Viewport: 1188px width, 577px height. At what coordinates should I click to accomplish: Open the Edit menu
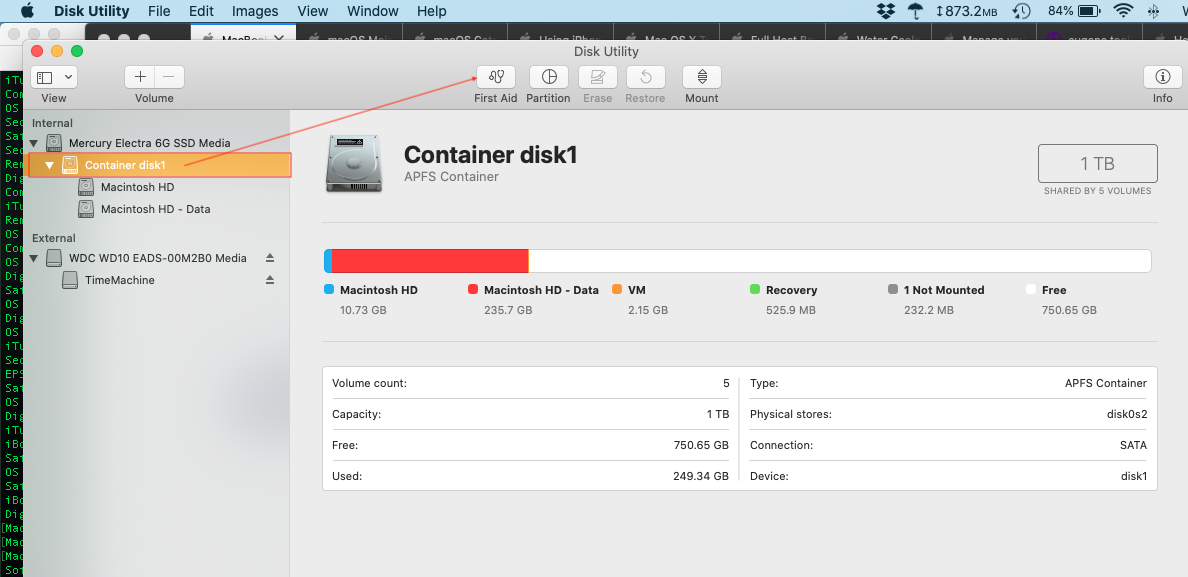tap(201, 11)
